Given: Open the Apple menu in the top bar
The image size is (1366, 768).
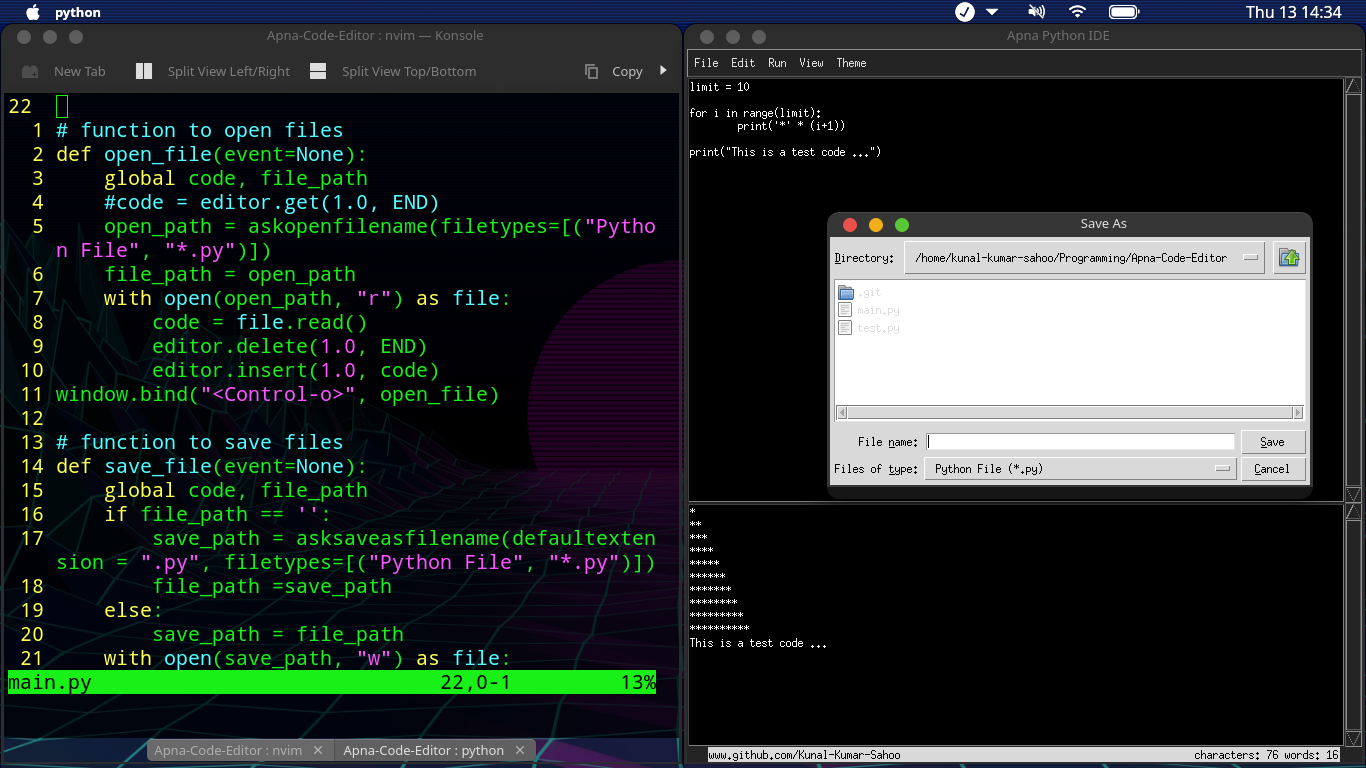Looking at the screenshot, I should pos(32,12).
